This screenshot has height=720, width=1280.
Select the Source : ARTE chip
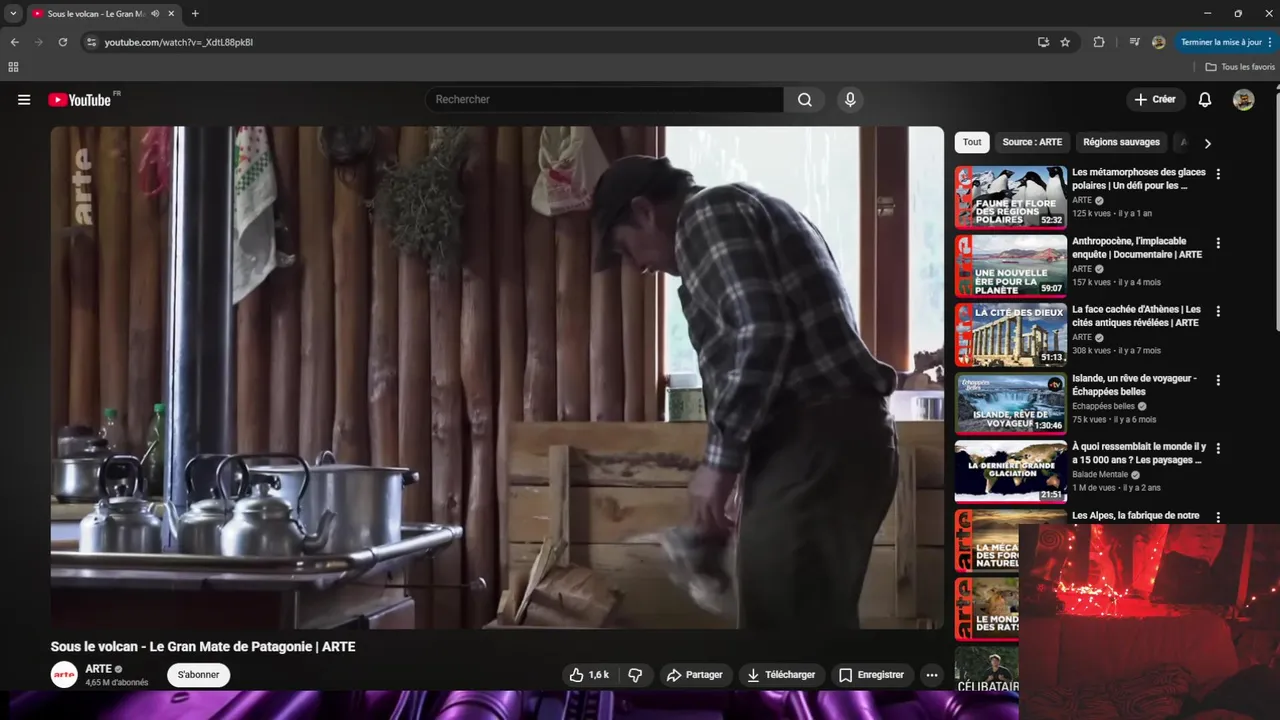pos(1032,142)
